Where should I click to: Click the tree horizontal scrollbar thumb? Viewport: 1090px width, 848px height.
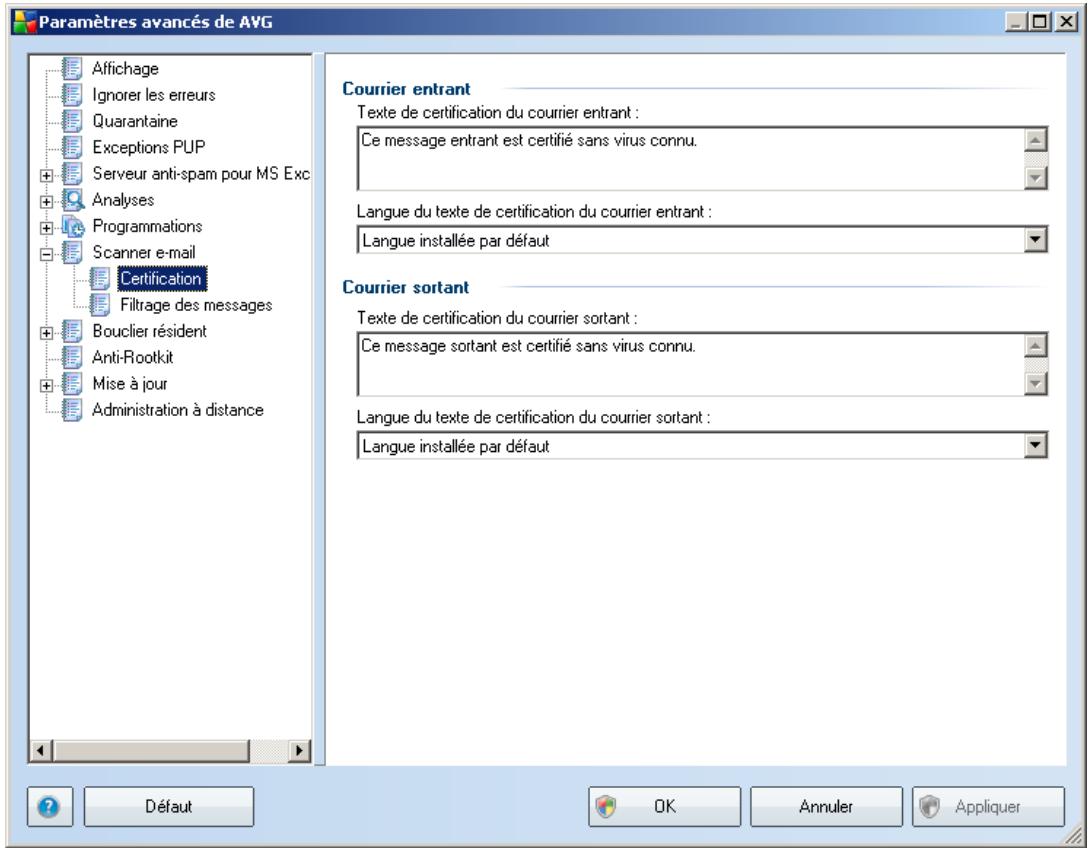click(x=151, y=751)
